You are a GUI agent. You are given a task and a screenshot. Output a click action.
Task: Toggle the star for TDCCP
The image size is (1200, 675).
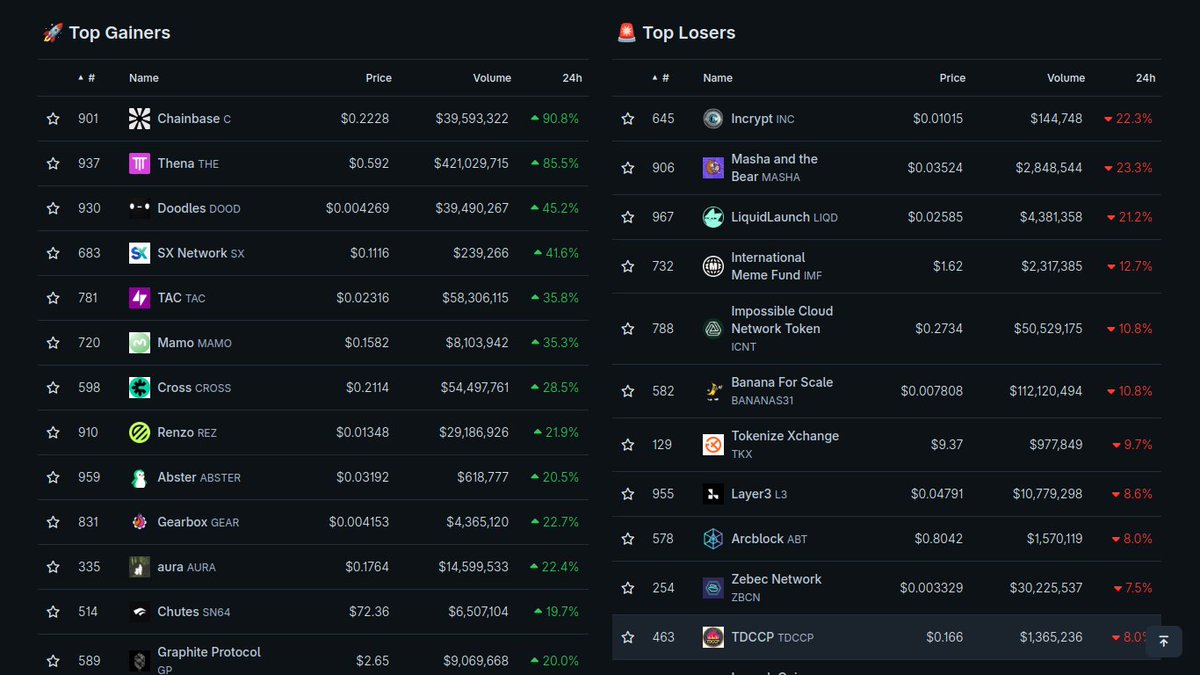tap(627, 637)
